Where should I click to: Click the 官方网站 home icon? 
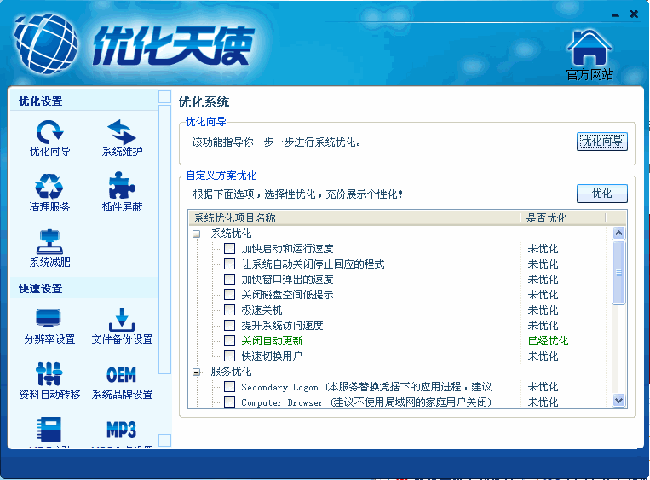pos(589,50)
